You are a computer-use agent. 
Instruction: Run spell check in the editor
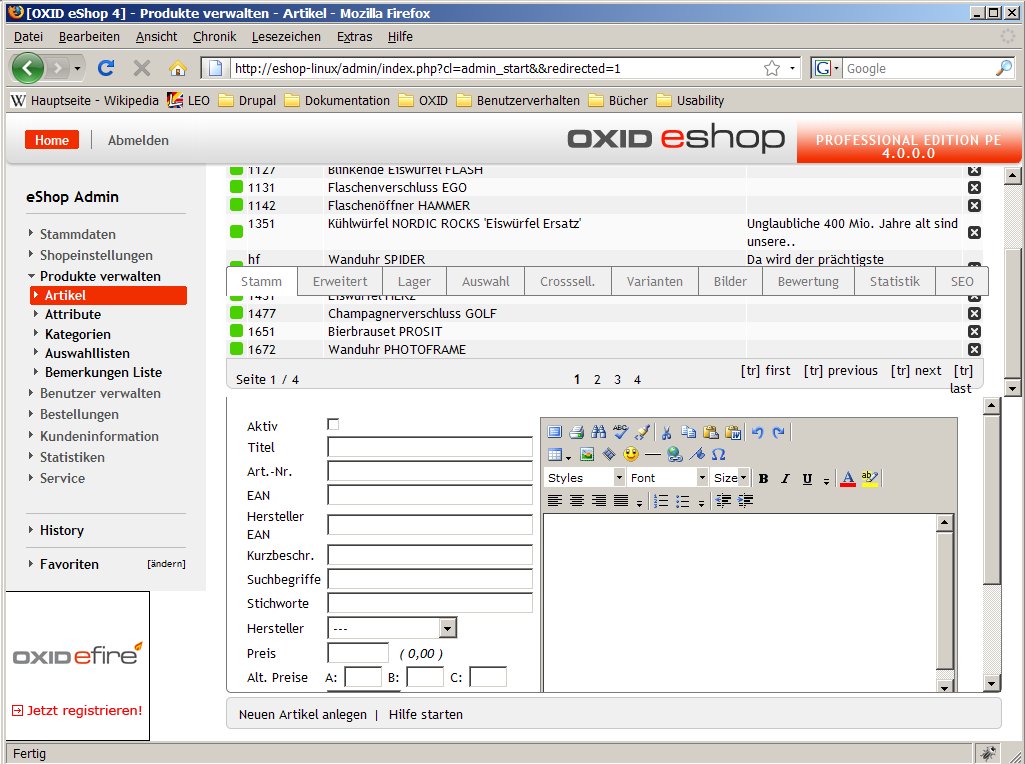tap(620, 432)
